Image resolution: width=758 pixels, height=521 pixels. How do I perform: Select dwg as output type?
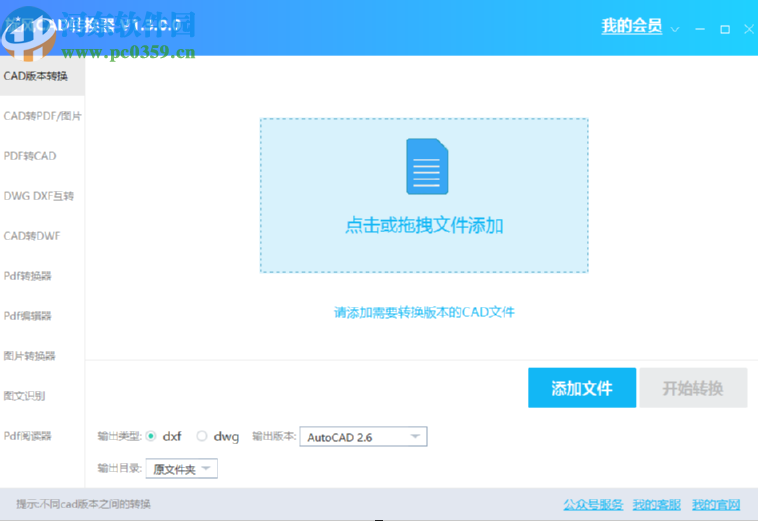pyautogui.click(x=202, y=436)
